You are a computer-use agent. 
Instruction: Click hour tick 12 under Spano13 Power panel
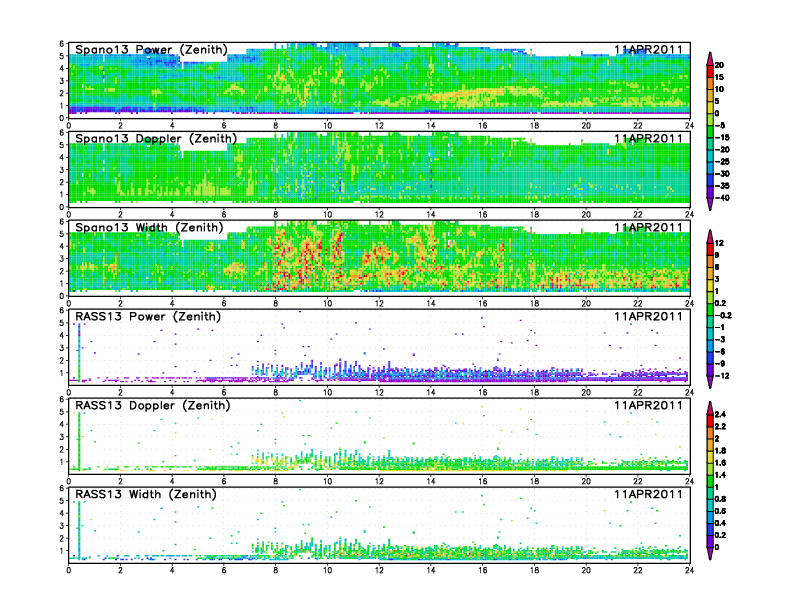pyautogui.click(x=379, y=126)
